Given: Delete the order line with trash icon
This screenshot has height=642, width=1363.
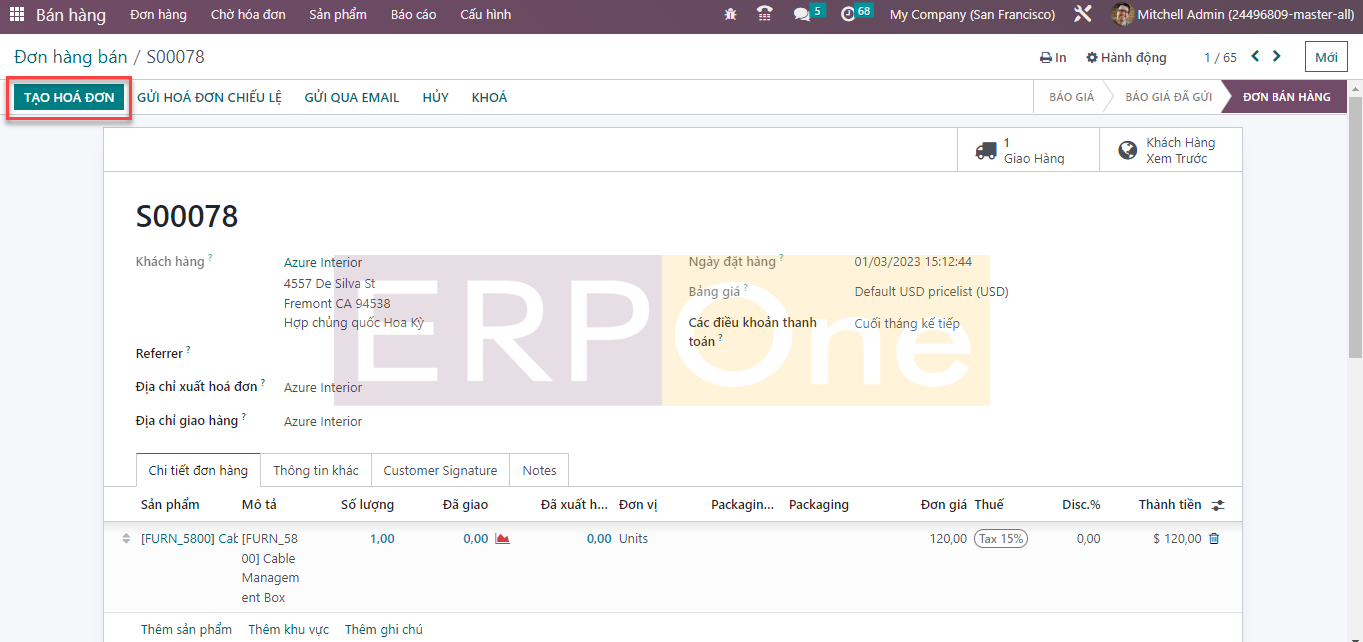Looking at the screenshot, I should click(1214, 539).
